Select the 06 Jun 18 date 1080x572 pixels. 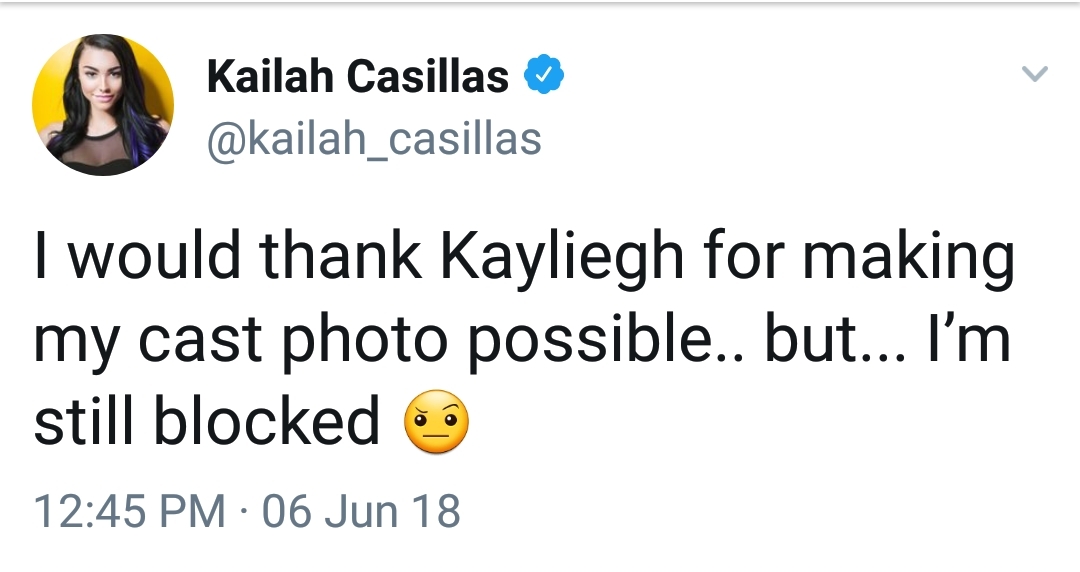(361, 511)
